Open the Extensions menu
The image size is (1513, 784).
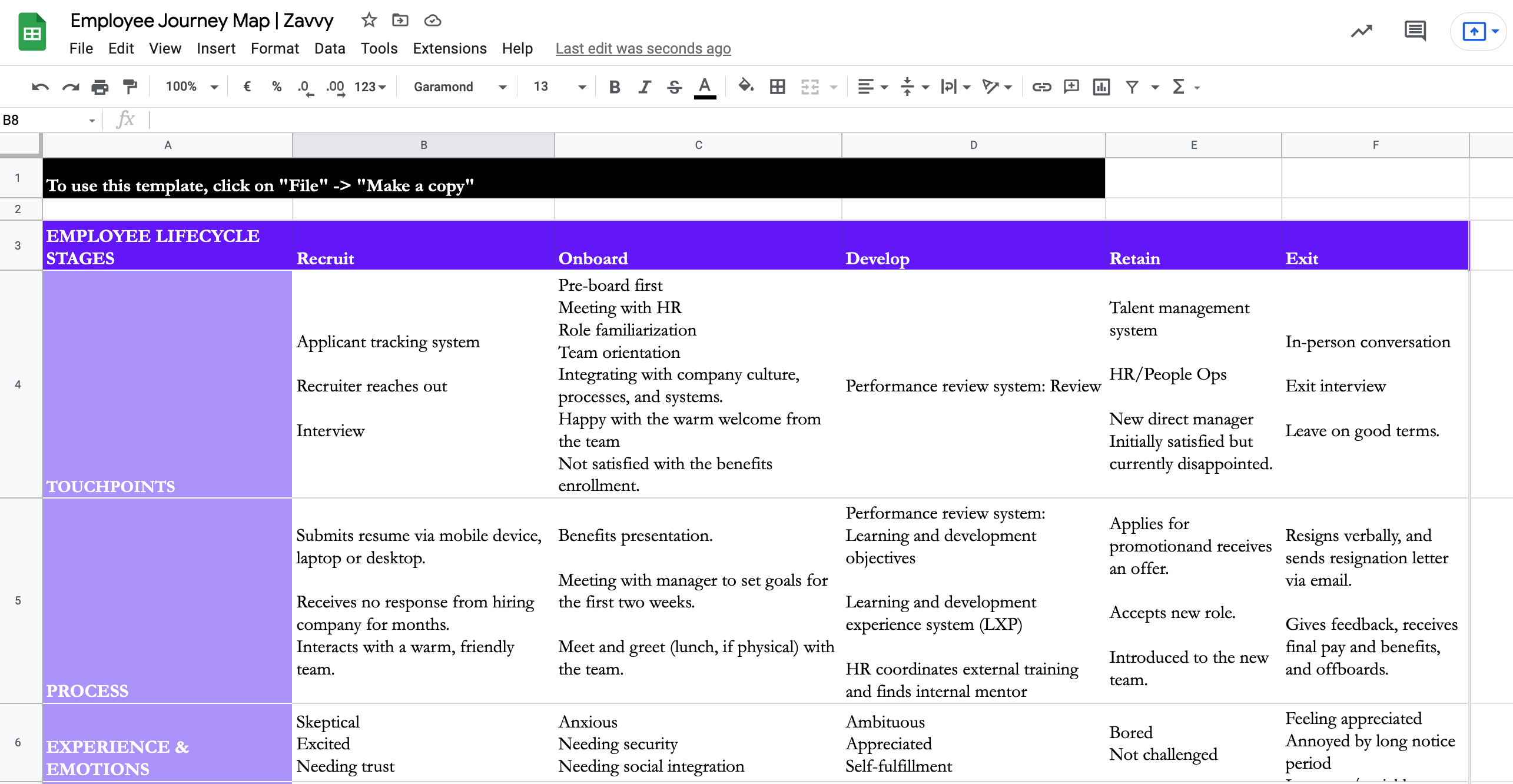click(449, 49)
